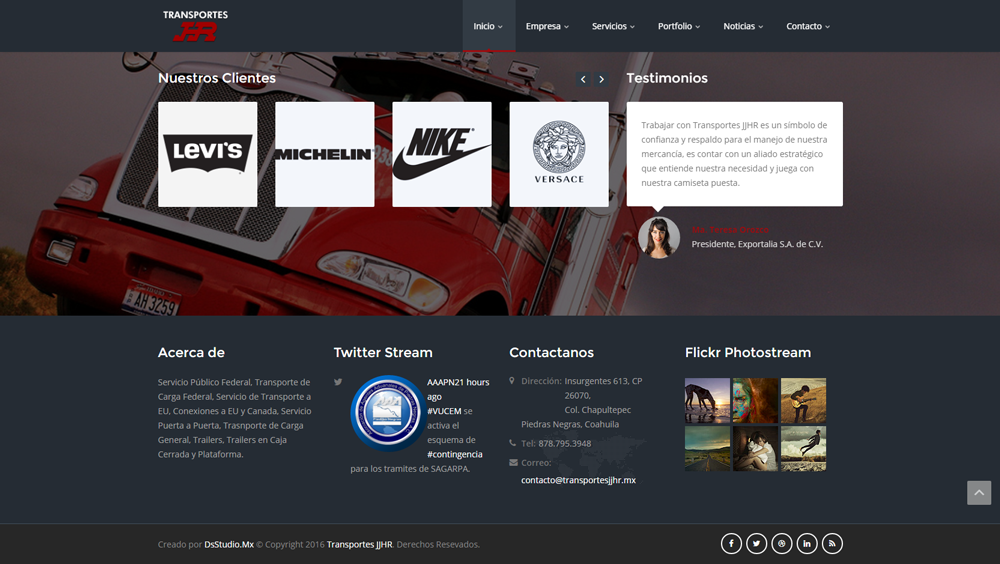Image resolution: width=1000 pixels, height=564 pixels.
Task: Click the Twitter Stream heading
Action: pyautogui.click(x=383, y=352)
